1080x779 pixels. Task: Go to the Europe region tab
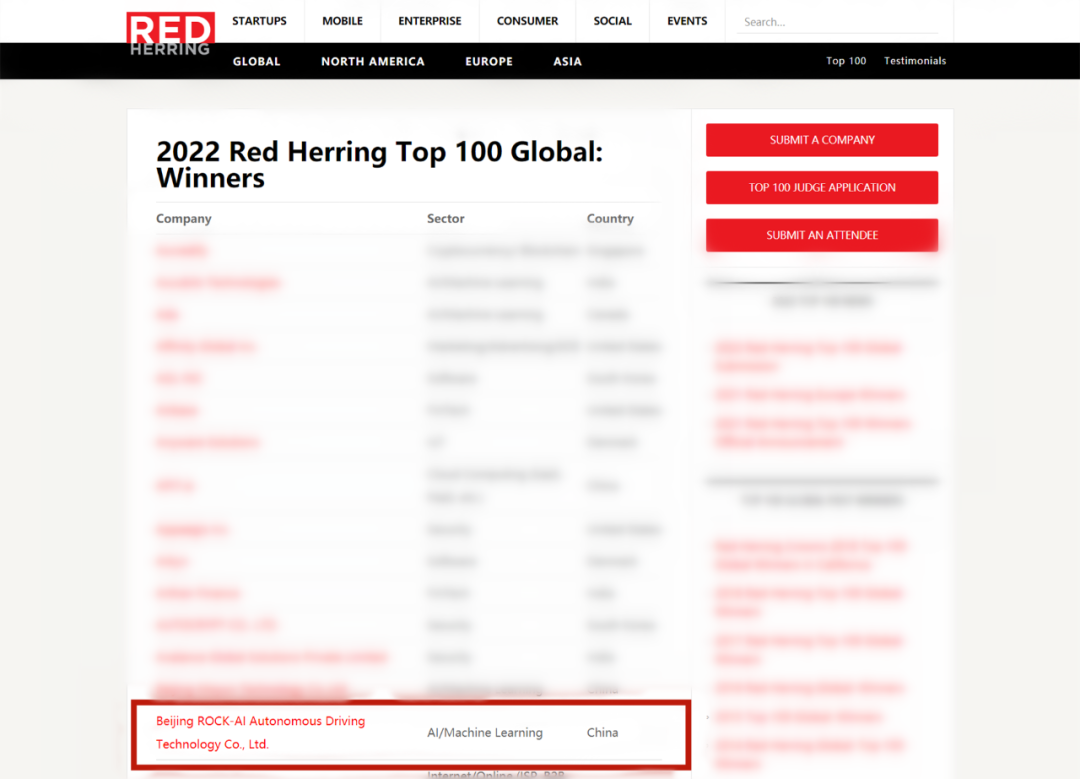pyautogui.click(x=489, y=61)
